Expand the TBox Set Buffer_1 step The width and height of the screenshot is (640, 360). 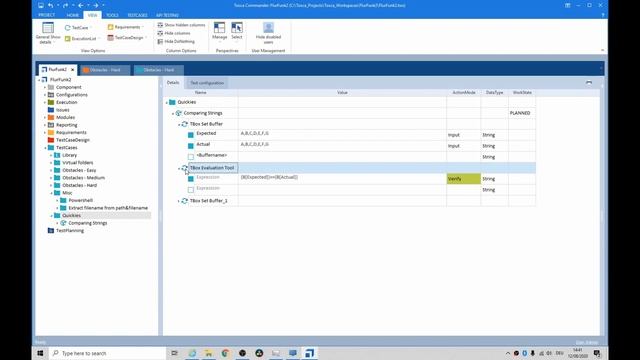pos(179,201)
